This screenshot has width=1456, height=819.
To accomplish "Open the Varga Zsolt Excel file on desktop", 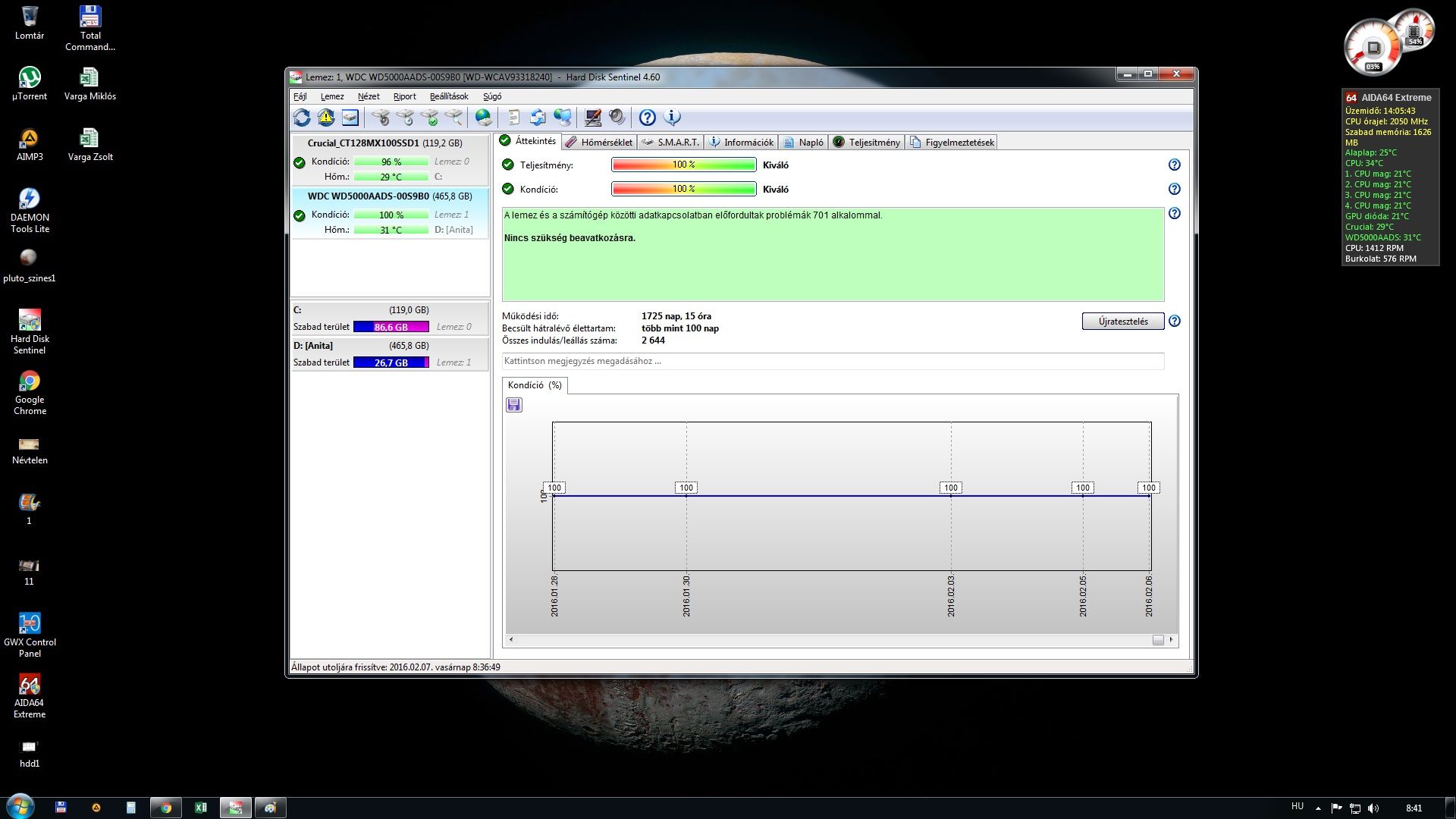I will [90, 144].
